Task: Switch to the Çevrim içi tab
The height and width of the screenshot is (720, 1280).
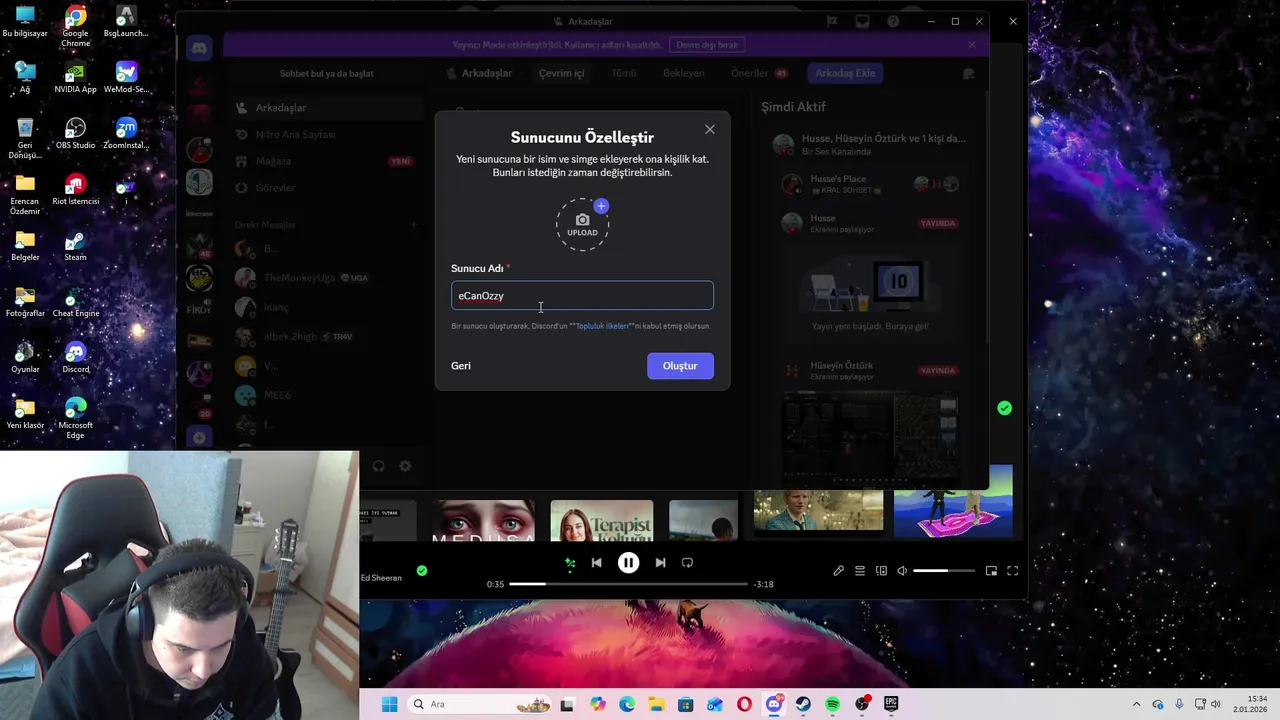Action: coord(561,73)
